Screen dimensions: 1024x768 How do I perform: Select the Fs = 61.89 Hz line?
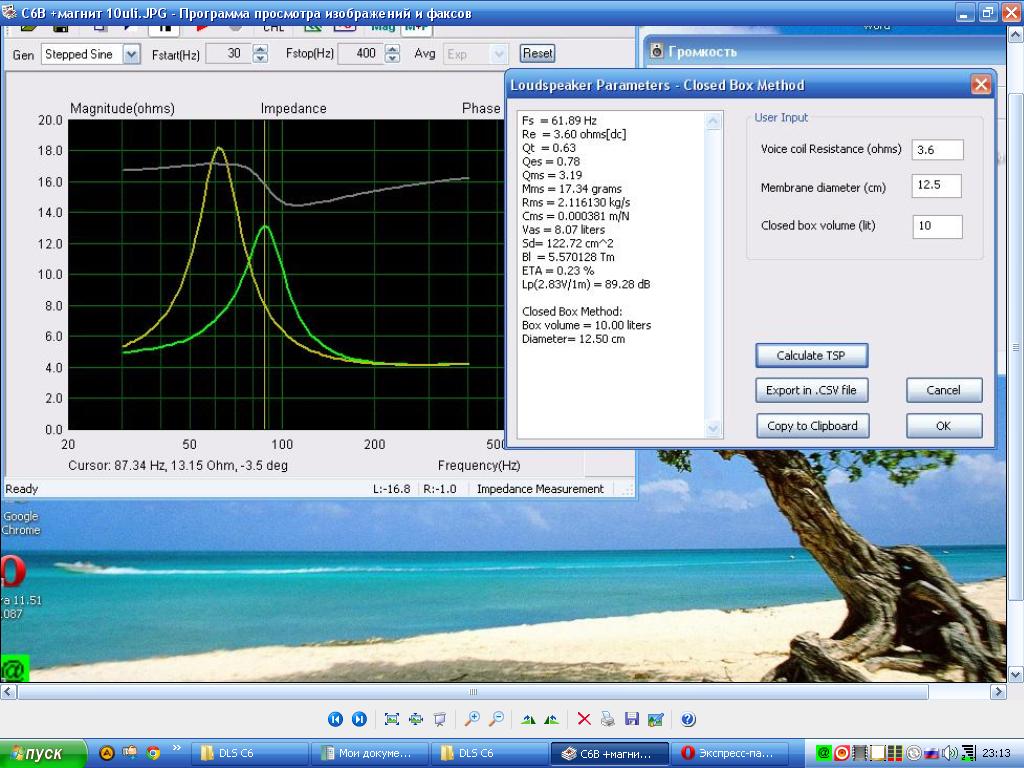[559, 121]
